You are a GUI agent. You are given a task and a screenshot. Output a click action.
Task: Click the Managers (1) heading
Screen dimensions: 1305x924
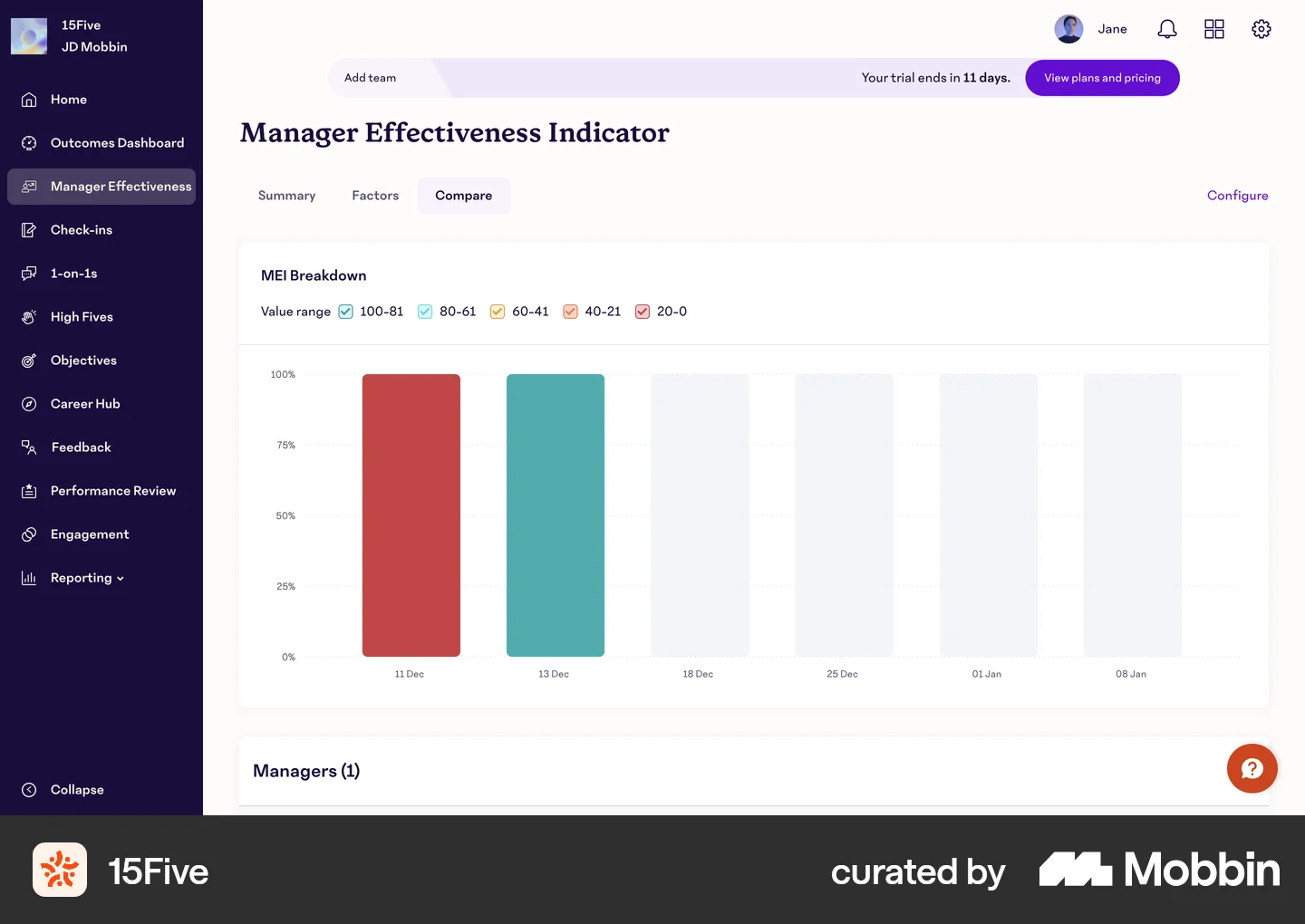306,771
